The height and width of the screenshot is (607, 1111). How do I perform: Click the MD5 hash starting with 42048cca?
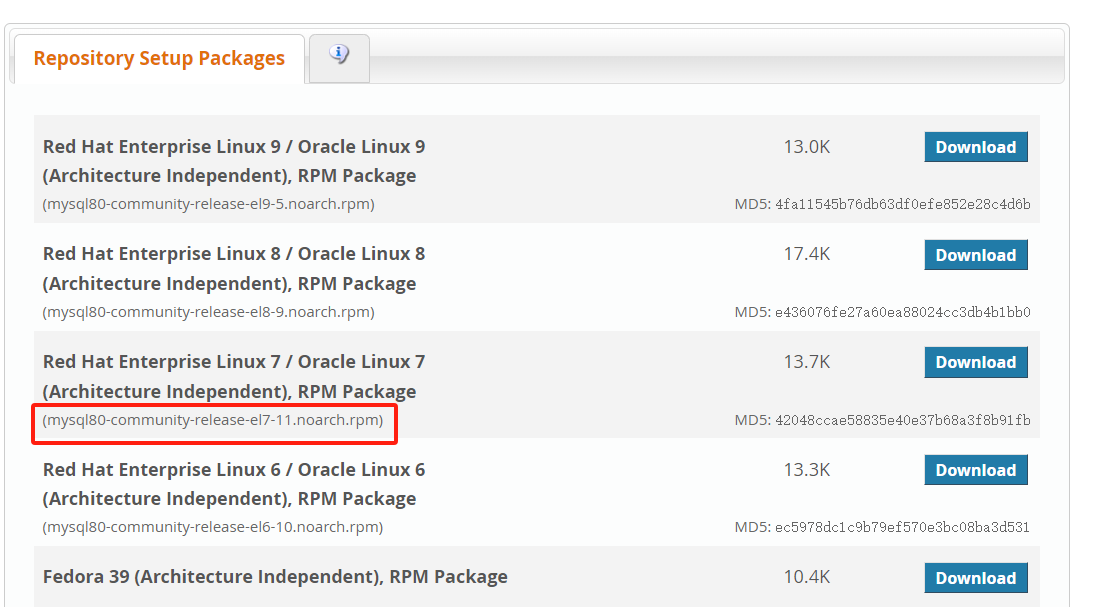click(x=901, y=420)
